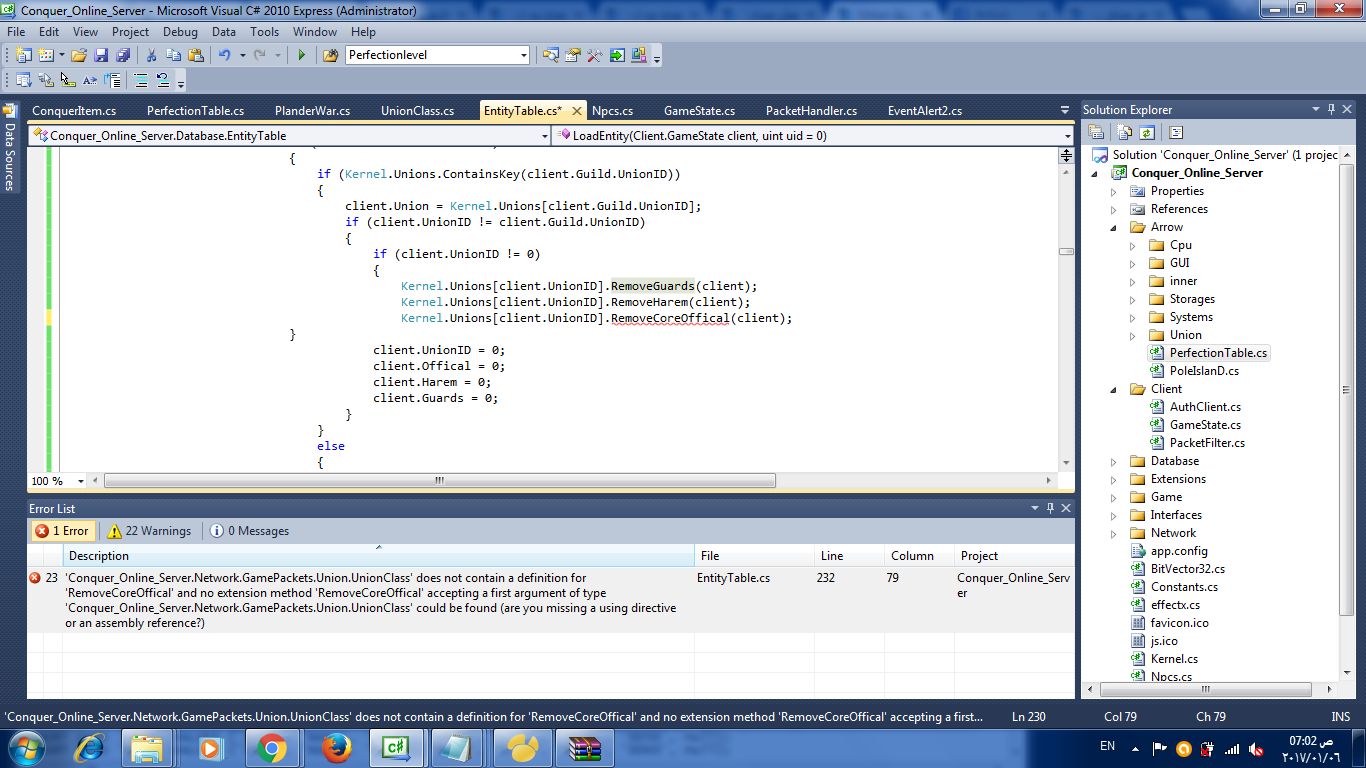The width and height of the screenshot is (1366, 768).
Task: Click the Paste clipboard icon
Action: coord(196,55)
